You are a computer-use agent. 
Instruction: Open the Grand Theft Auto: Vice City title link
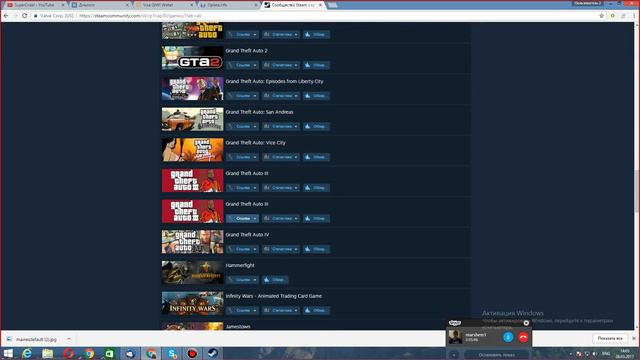256,142
